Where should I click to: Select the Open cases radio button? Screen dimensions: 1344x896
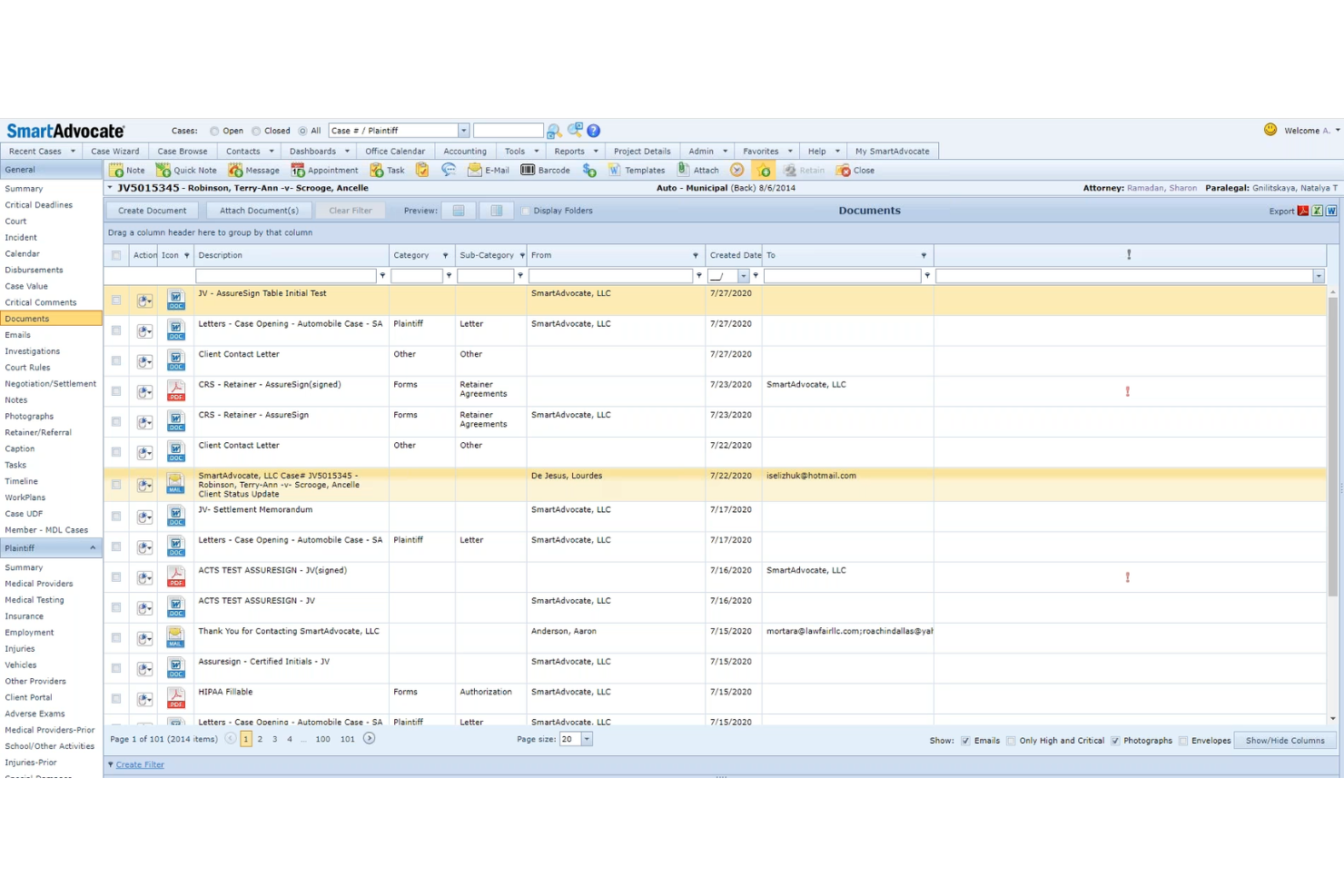pyautogui.click(x=214, y=131)
